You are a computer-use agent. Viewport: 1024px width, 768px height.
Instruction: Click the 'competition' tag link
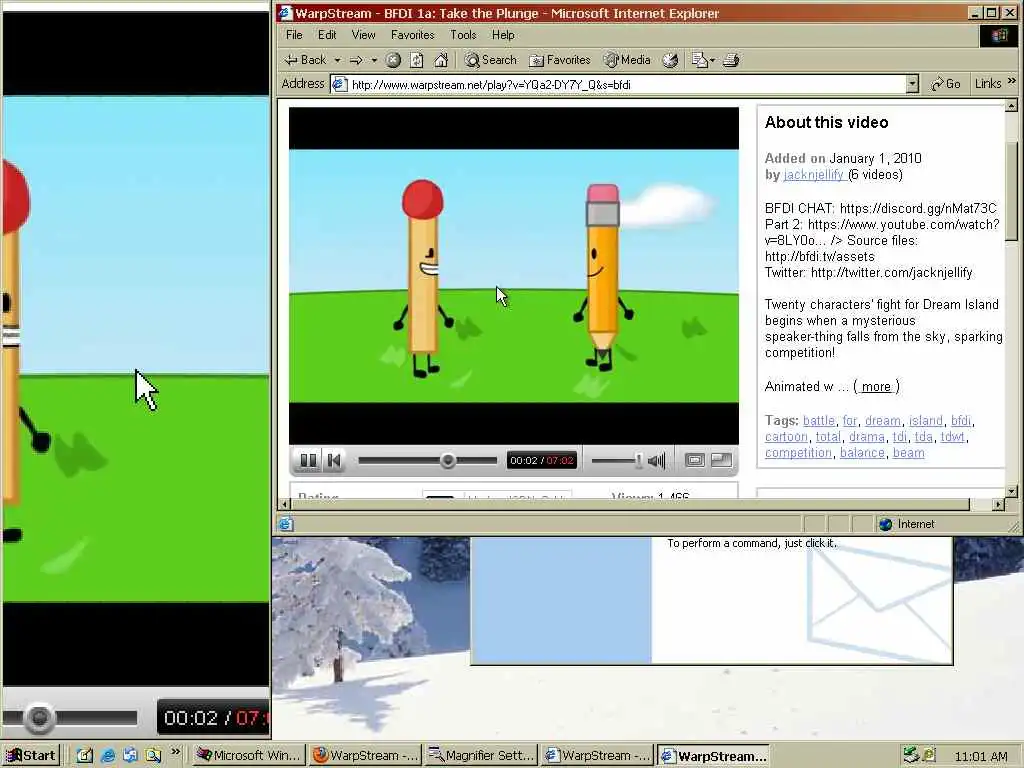coord(798,453)
